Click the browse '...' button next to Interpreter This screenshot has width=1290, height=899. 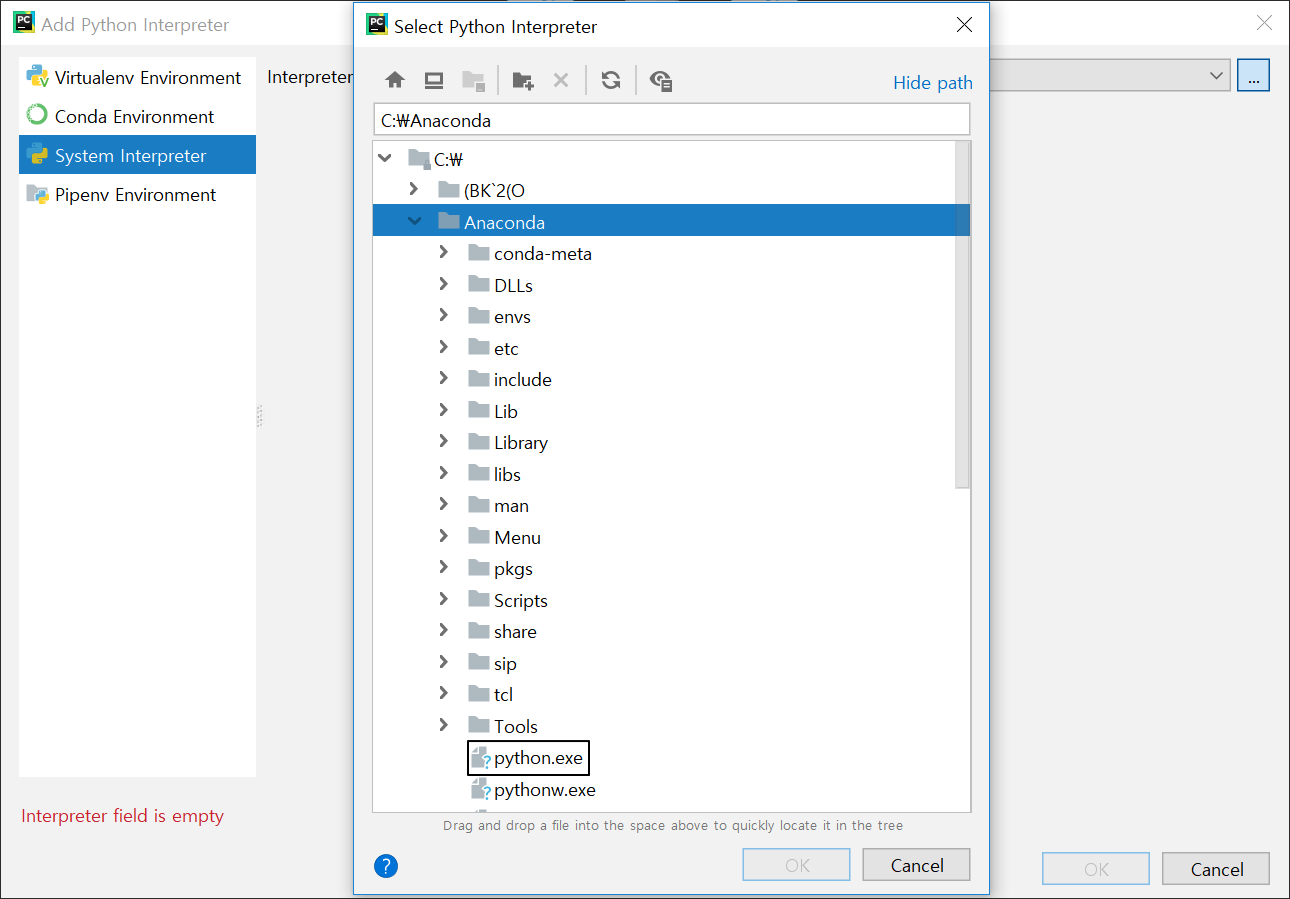click(x=1253, y=75)
